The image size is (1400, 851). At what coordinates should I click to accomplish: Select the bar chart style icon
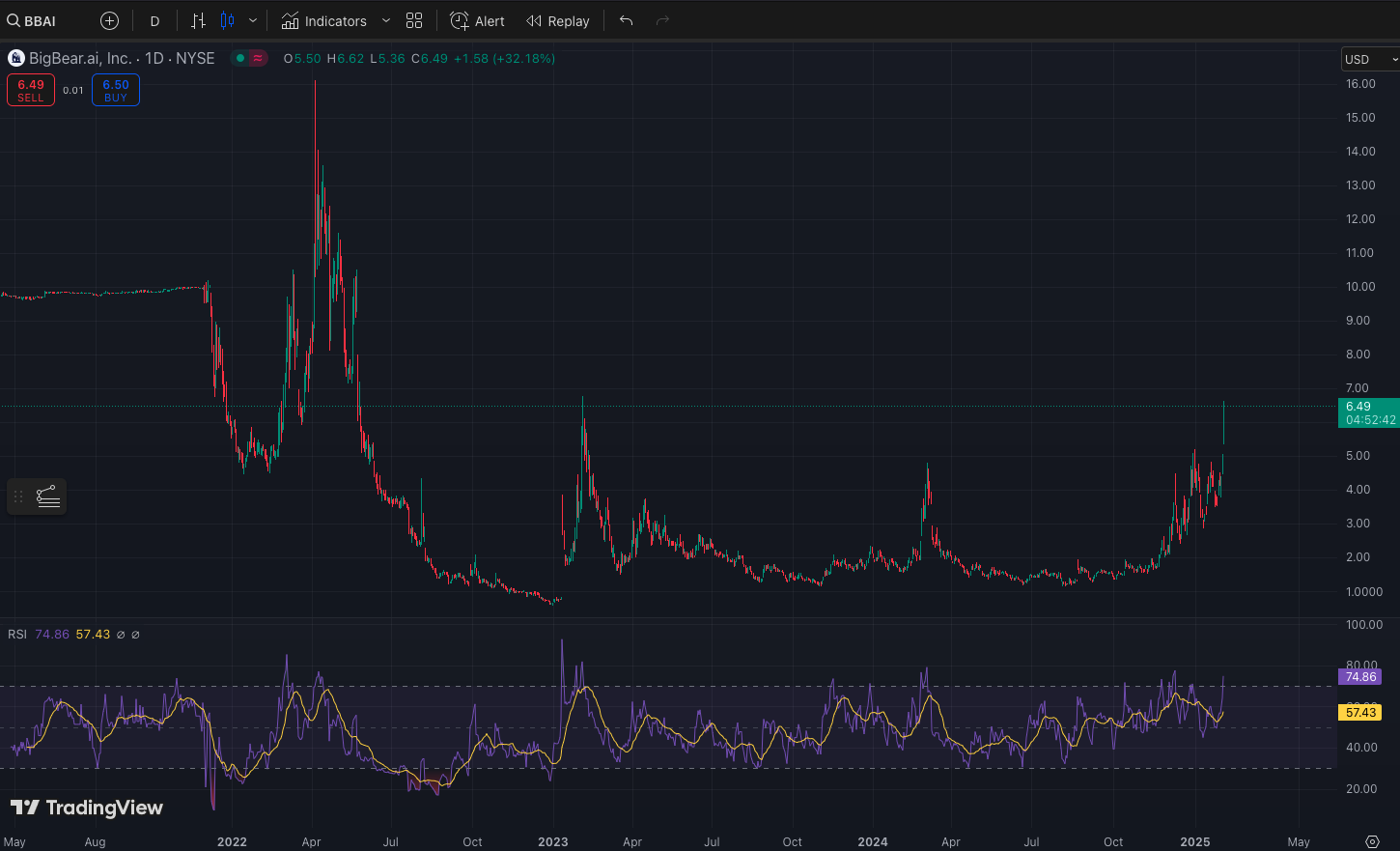pos(198,20)
